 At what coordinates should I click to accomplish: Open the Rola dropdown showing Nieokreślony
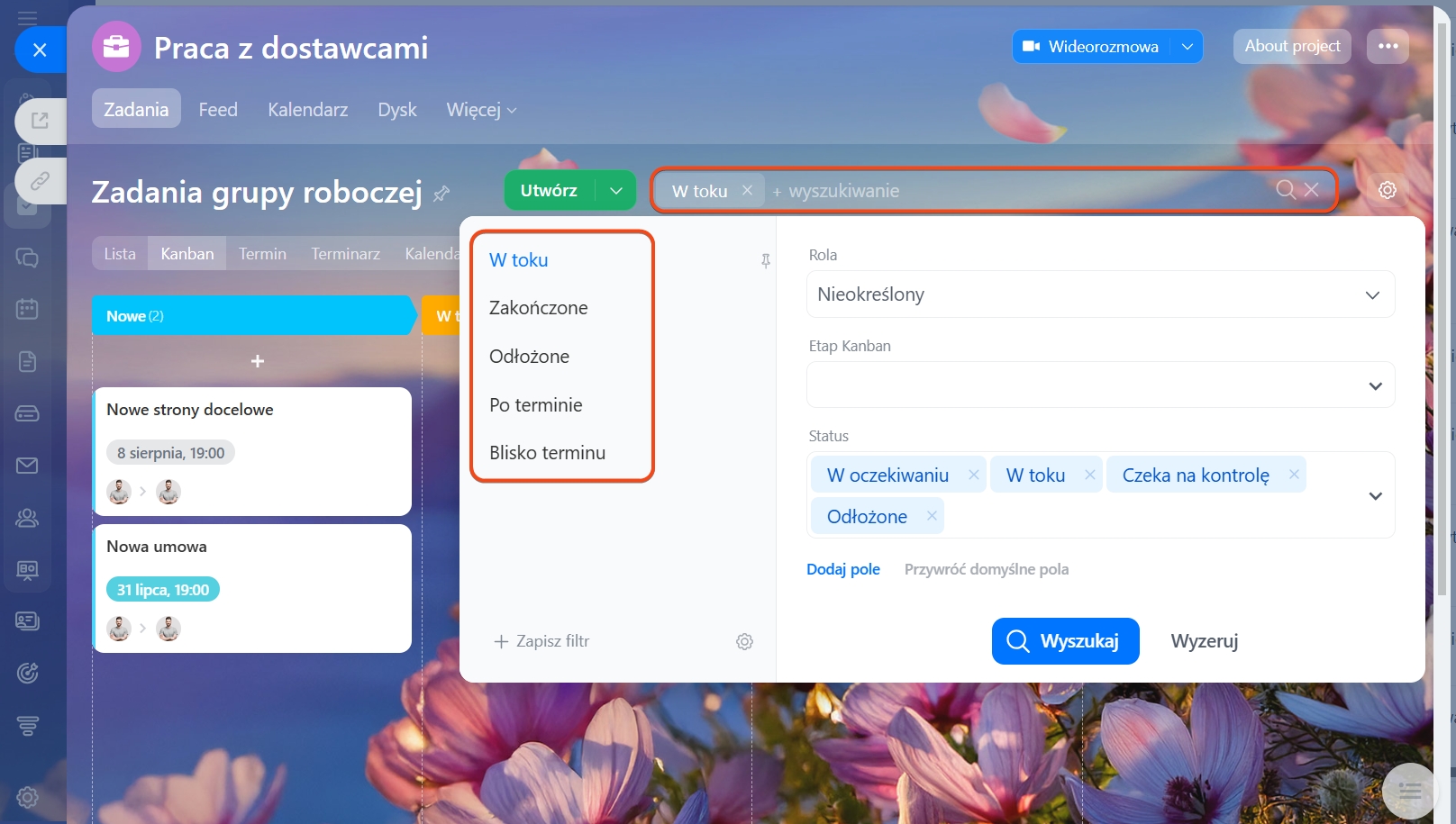(x=1100, y=294)
